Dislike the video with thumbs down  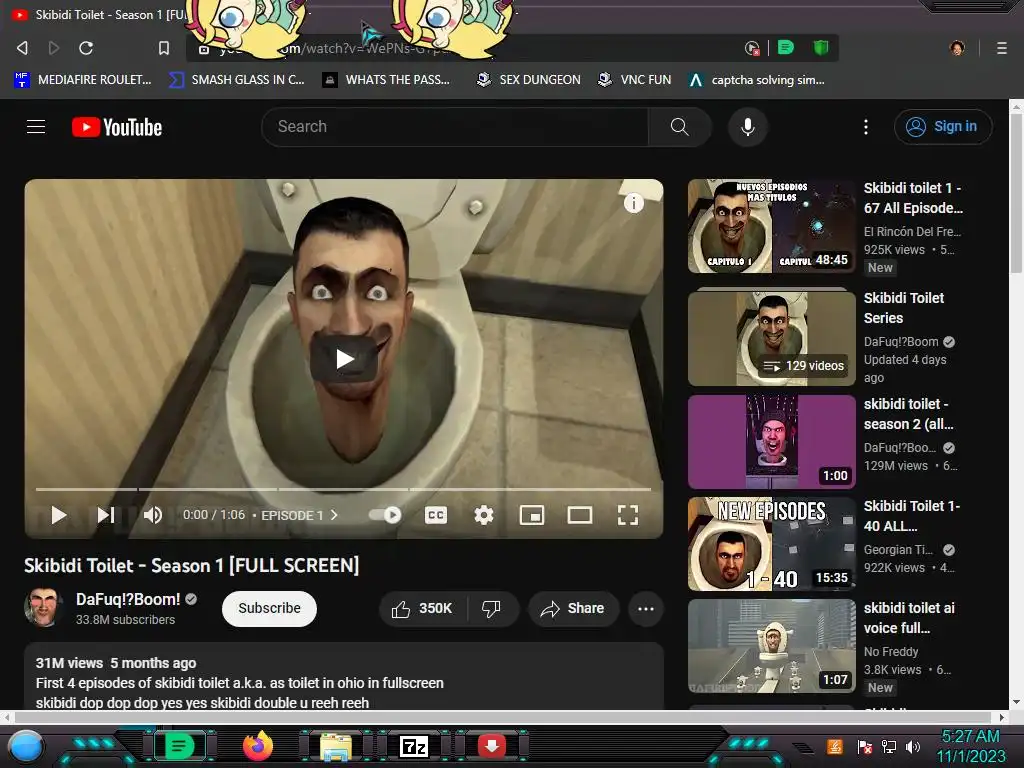(x=491, y=609)
